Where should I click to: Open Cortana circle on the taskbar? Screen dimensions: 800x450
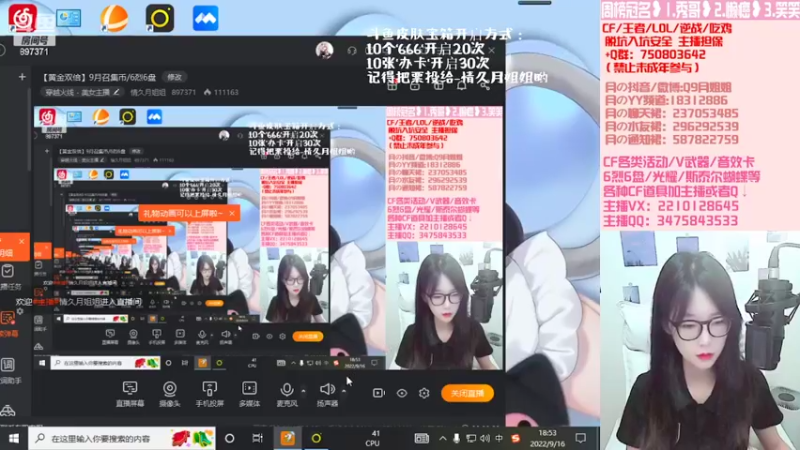click(230, 438)
